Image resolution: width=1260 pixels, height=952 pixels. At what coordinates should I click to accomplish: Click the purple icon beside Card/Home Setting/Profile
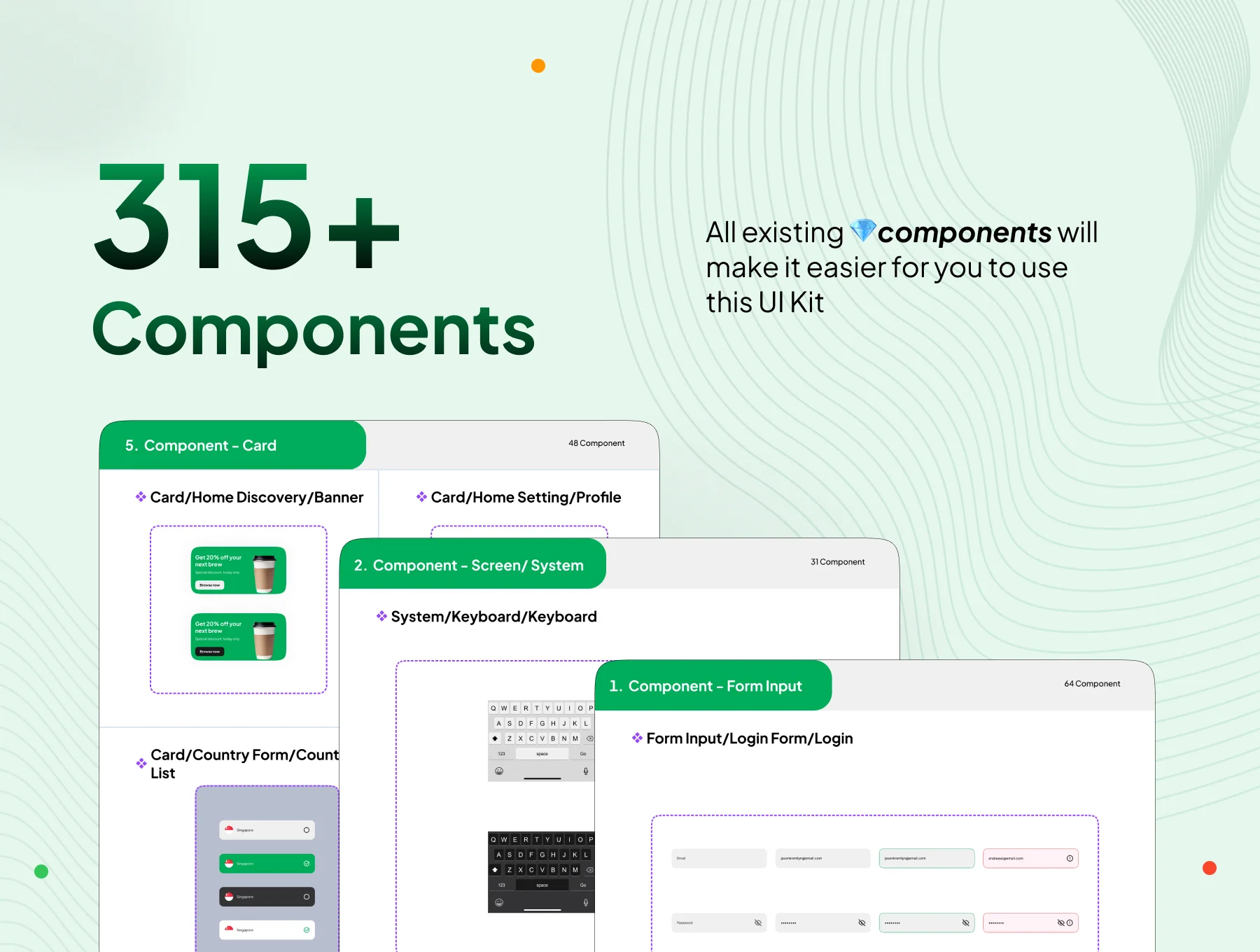421,497
